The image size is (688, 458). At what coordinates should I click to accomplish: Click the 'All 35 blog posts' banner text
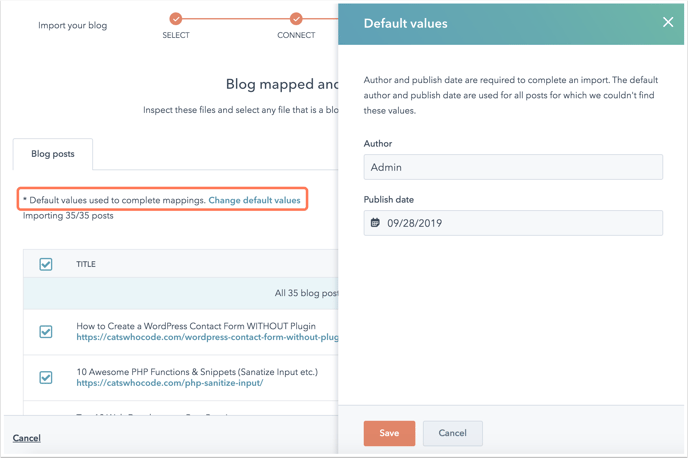click(306, 293)
